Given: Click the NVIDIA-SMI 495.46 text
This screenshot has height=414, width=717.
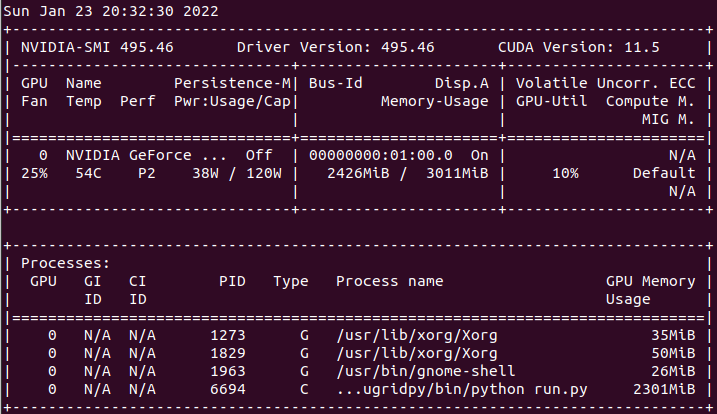Looking at the screenshot, I should pos(97,47).
